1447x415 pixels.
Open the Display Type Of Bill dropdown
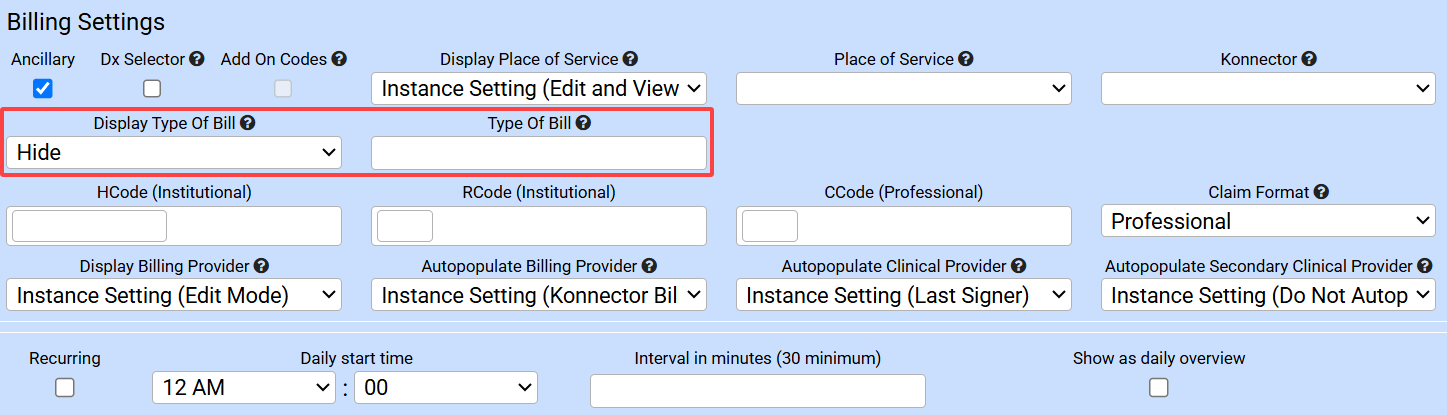point(174,152)
